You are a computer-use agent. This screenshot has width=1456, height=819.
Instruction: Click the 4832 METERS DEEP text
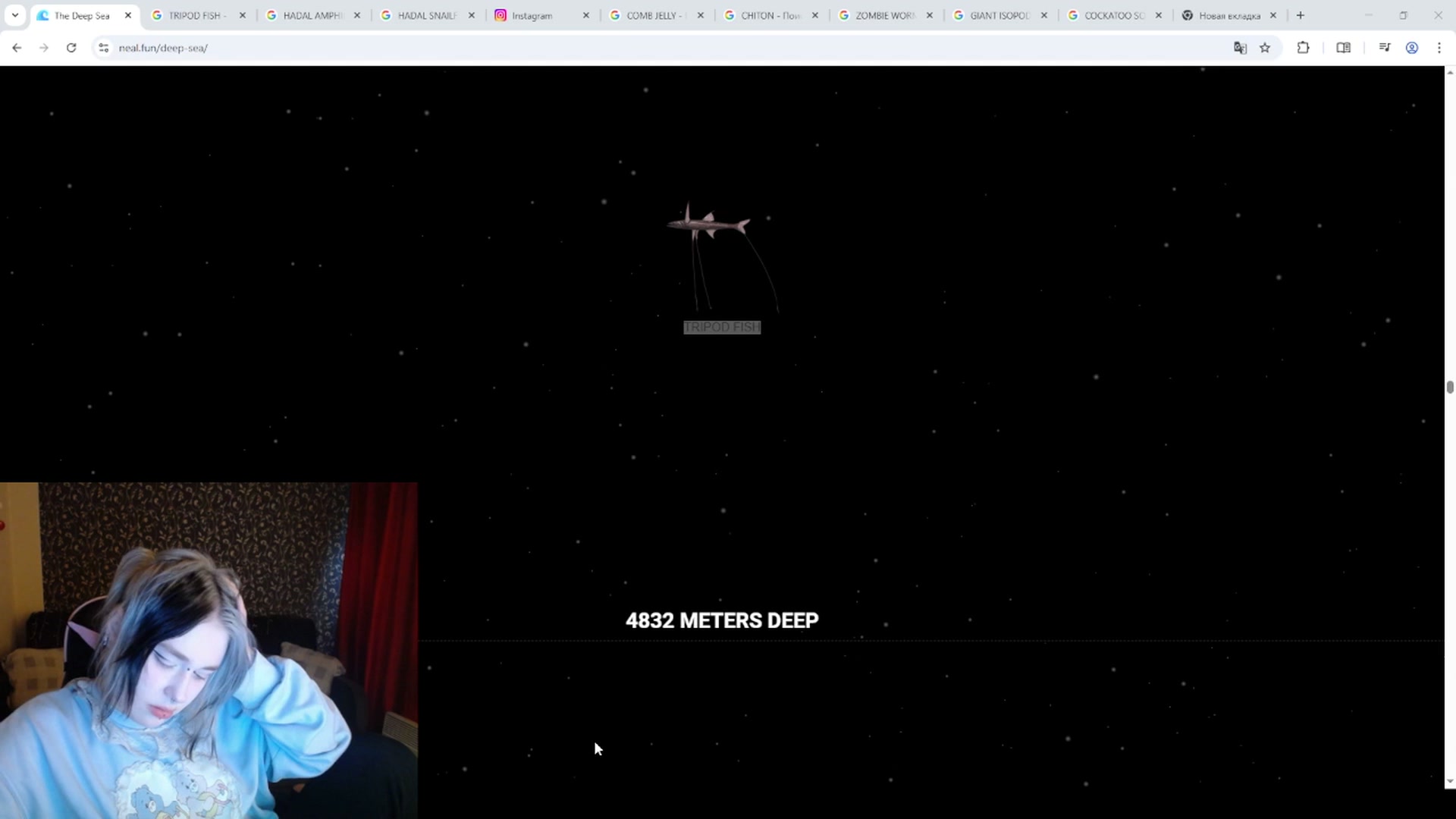(x=722, y=620)
